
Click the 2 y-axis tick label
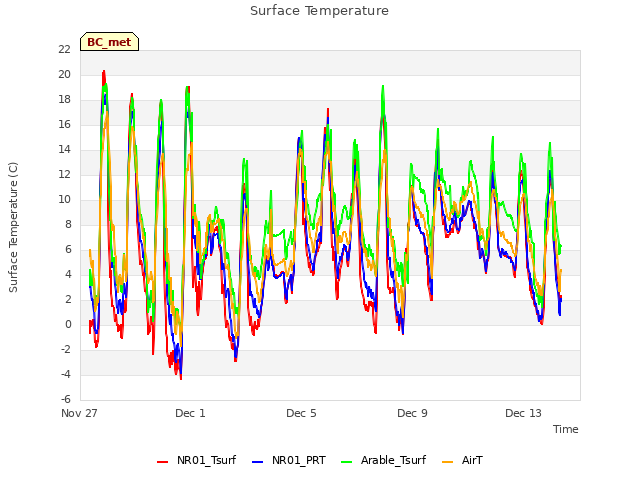(68, 300)
